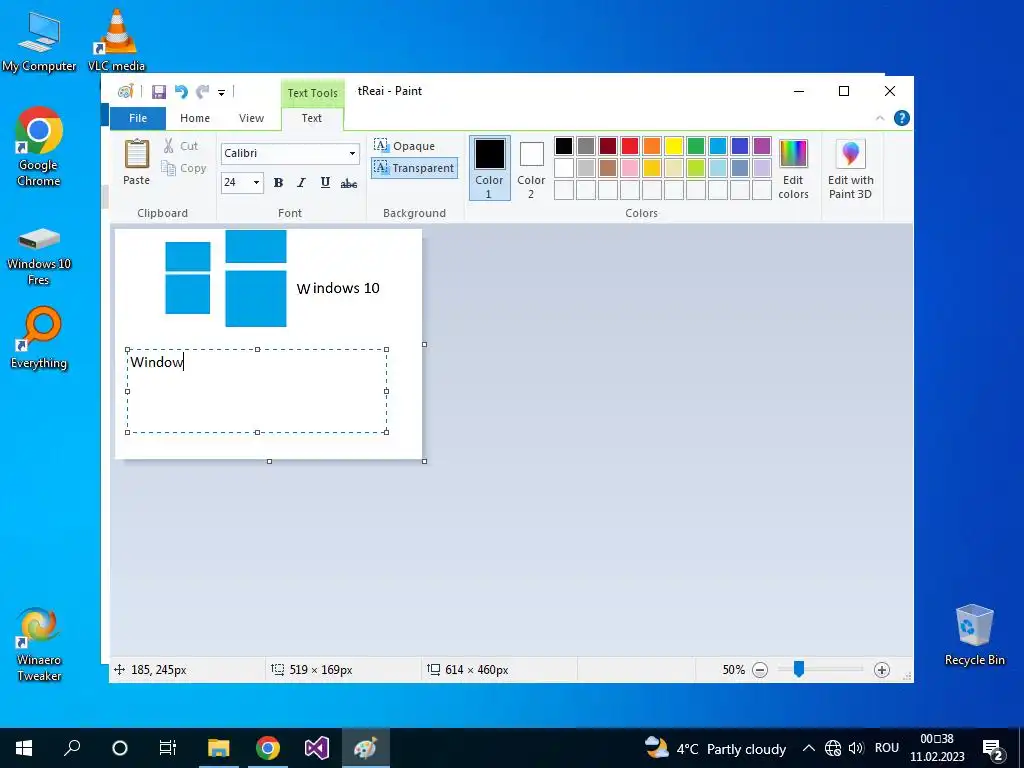1024x768 pixels.
Task: Open Everything search desktop shortcut
Action: [x=39, y=338]
